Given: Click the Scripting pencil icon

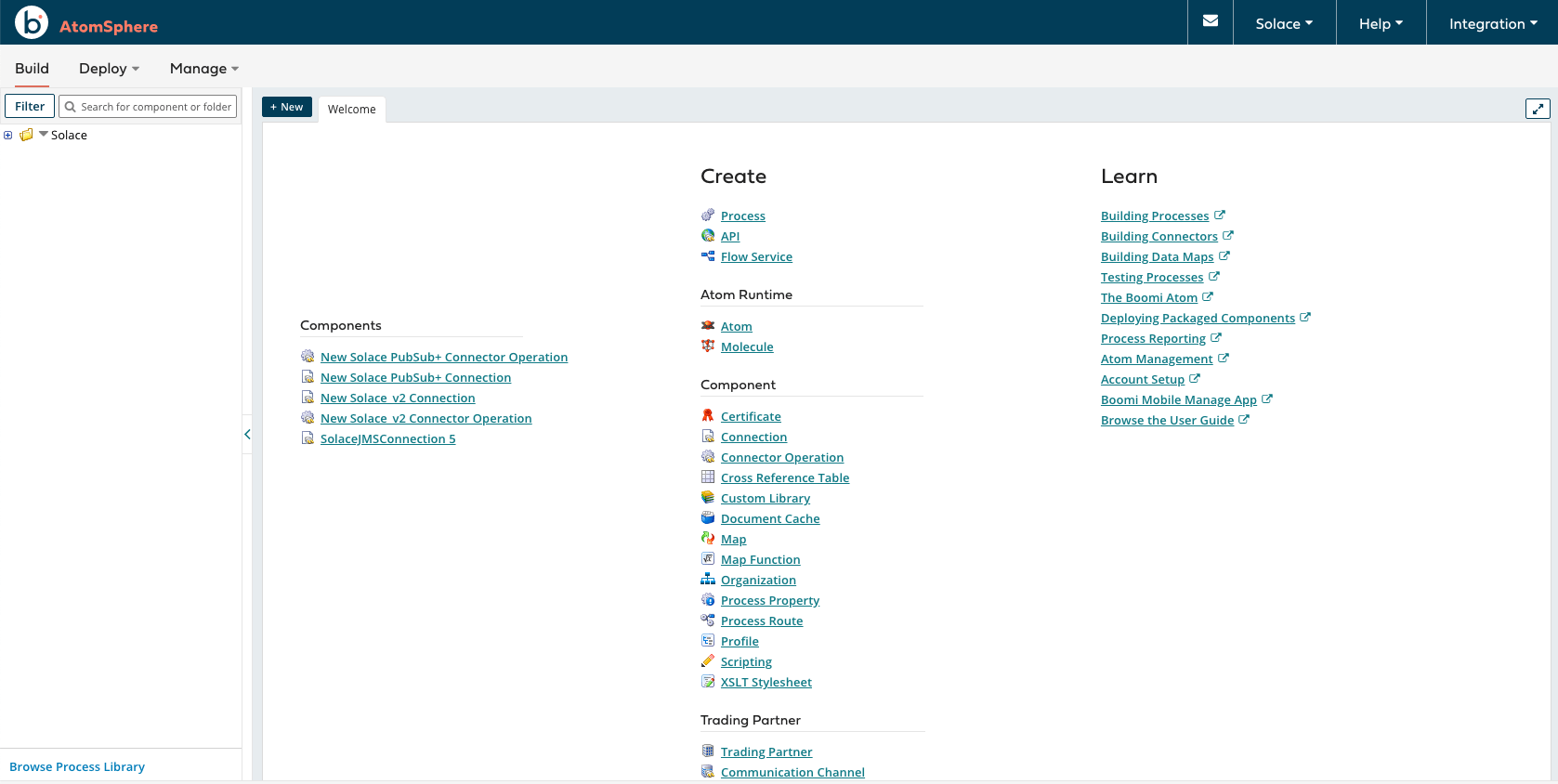Looking at the screenshot, I should 708,661.
